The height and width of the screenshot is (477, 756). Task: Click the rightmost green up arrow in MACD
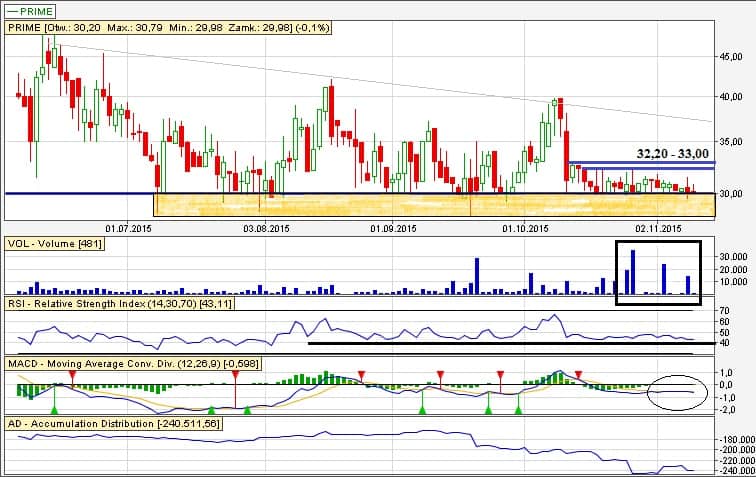[x=518, y=409]
